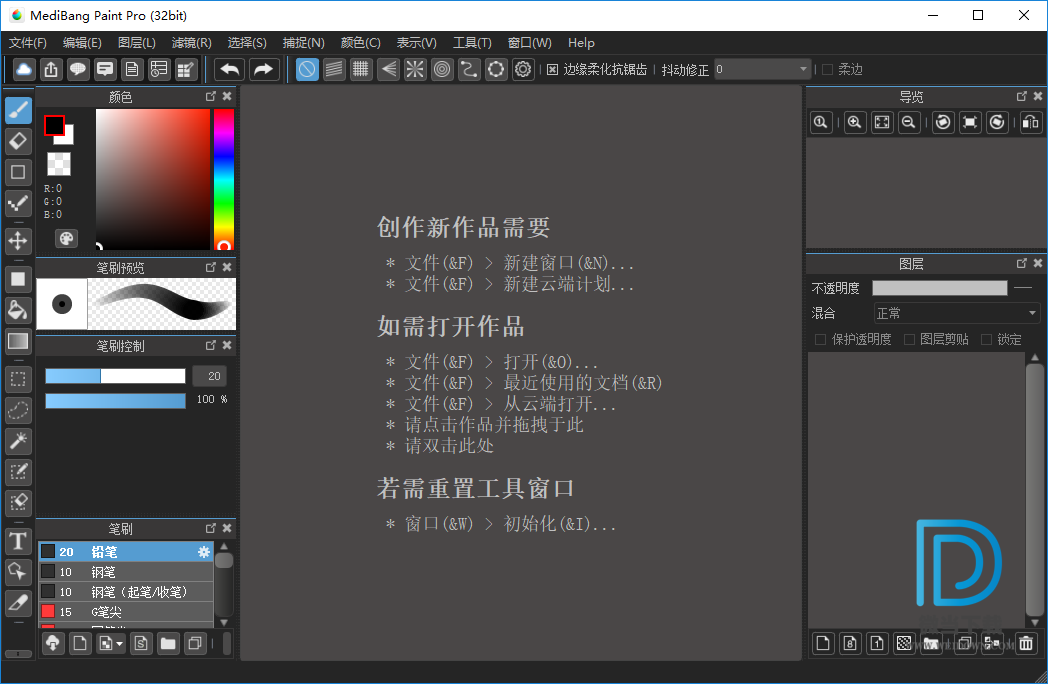The height and width of the screenshot is (684, 1048).
Task: Click brush size value field 20
Action: [210, 376]
